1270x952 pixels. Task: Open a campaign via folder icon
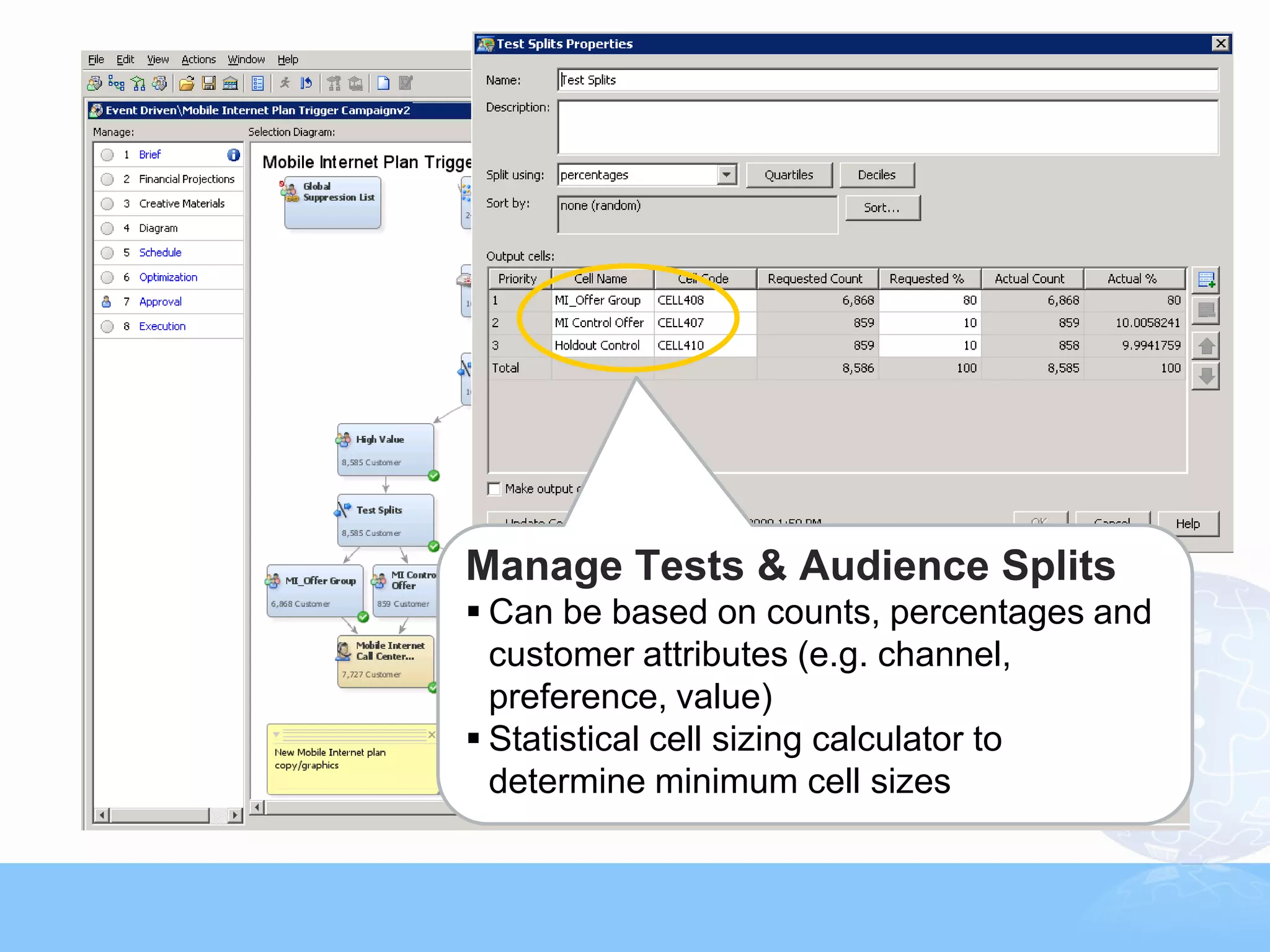pos(187,83)
